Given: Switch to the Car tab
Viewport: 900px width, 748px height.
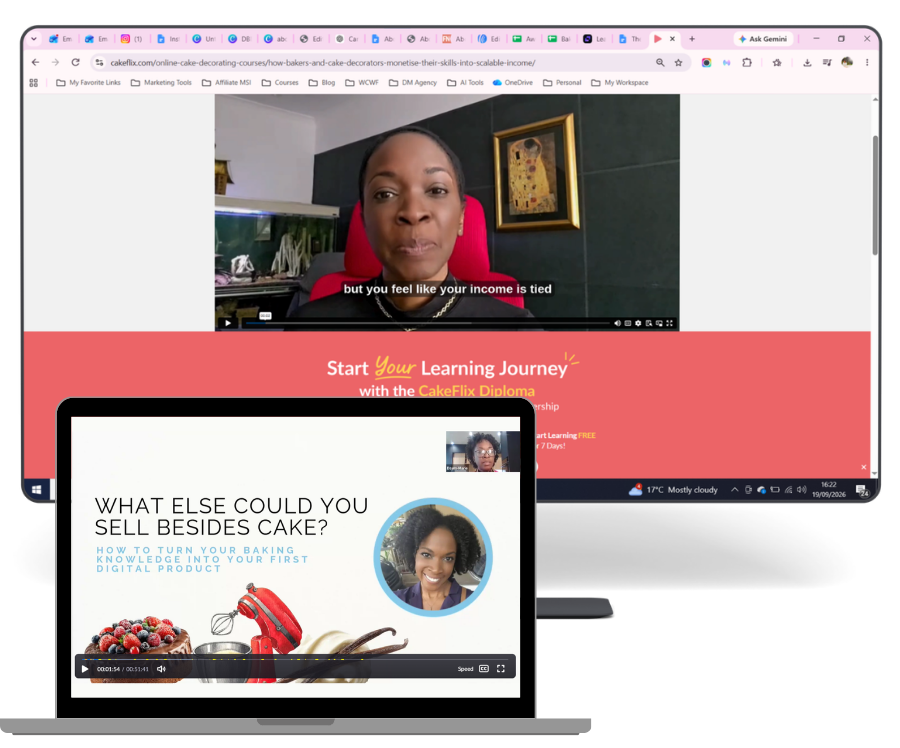Looking at the screenshot, I should coord(347,39).
